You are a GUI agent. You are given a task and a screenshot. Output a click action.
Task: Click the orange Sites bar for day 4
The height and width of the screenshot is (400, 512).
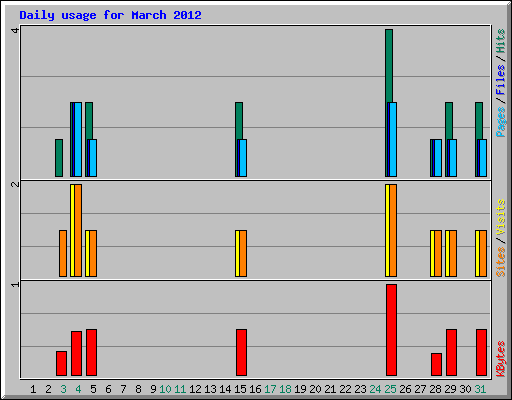point(78,230)
